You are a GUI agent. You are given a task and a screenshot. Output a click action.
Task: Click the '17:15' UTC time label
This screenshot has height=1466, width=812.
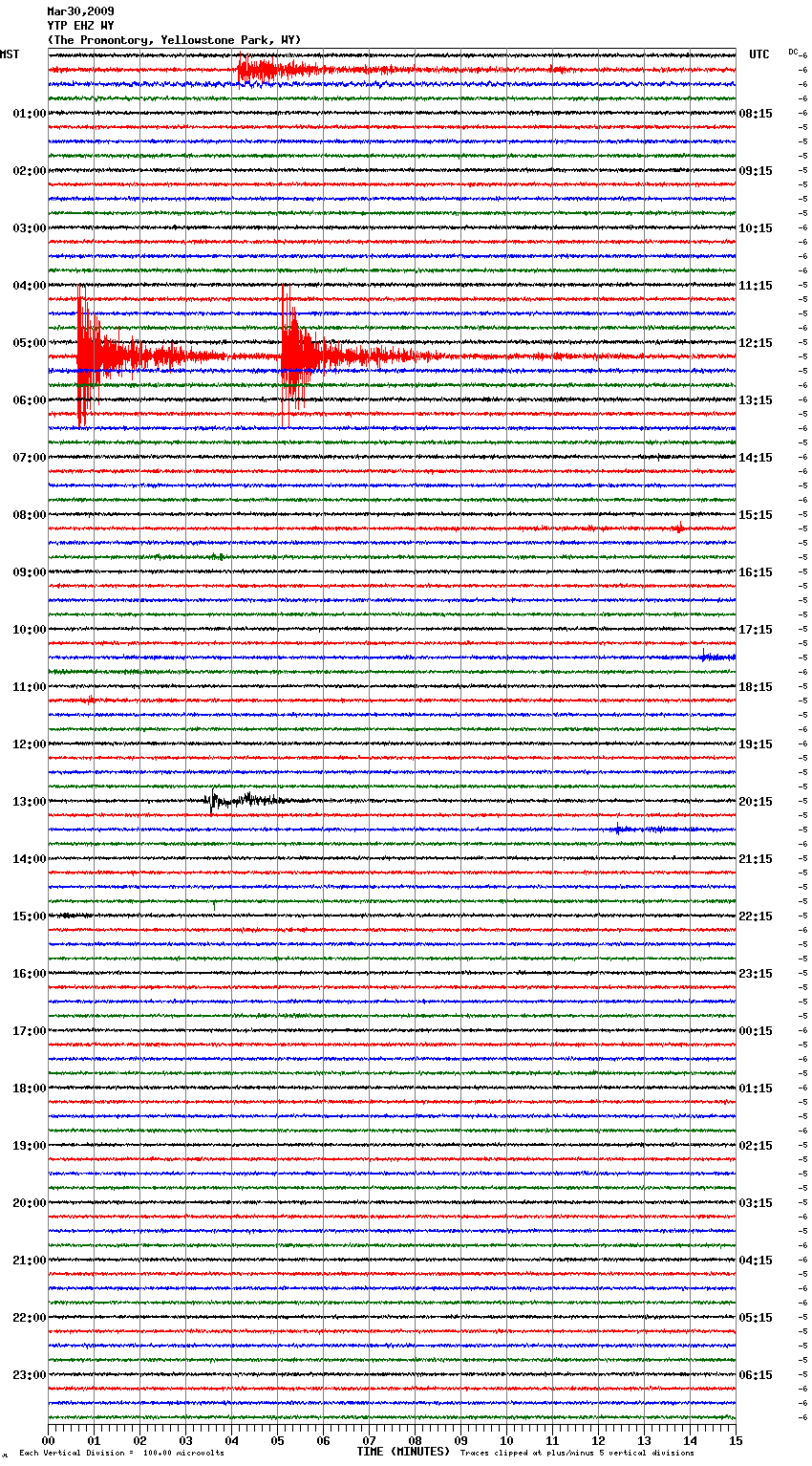pyautogui.click(x=756, y=630)
